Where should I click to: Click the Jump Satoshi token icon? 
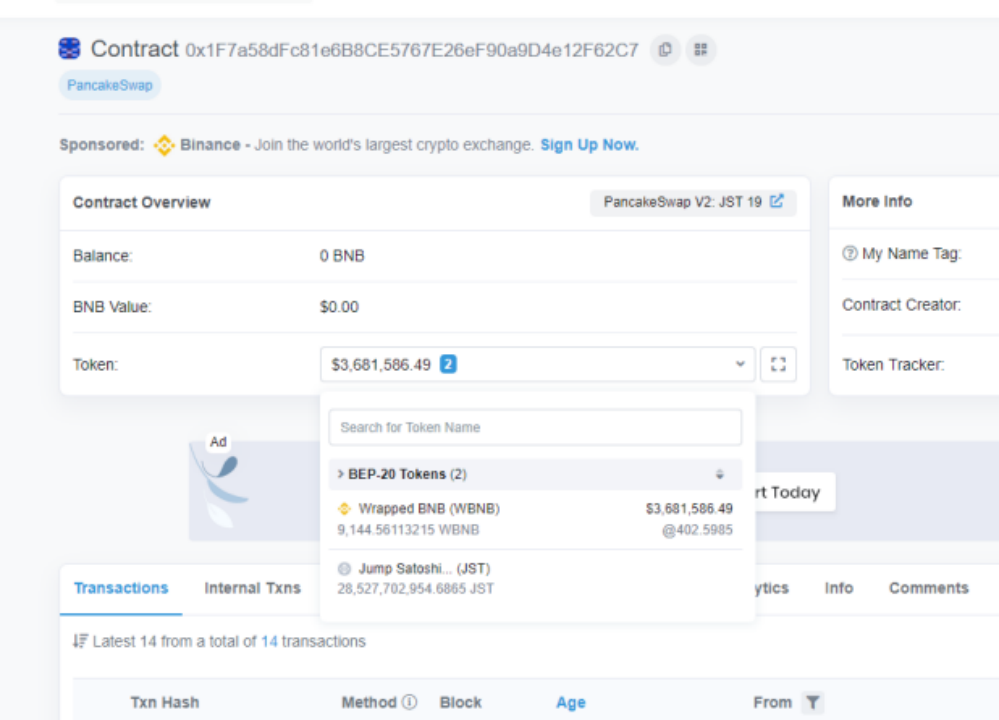[344, 568]
